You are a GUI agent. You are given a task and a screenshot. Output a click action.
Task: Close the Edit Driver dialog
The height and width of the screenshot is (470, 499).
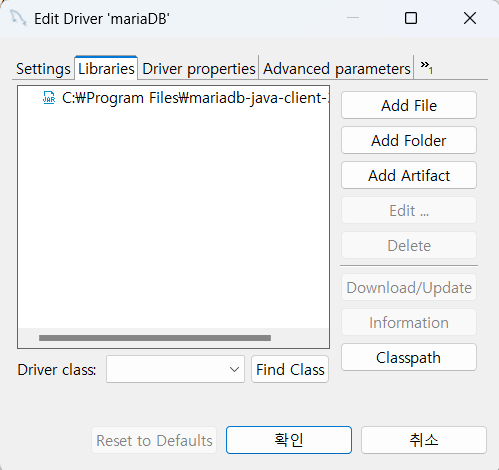[470, 18]
